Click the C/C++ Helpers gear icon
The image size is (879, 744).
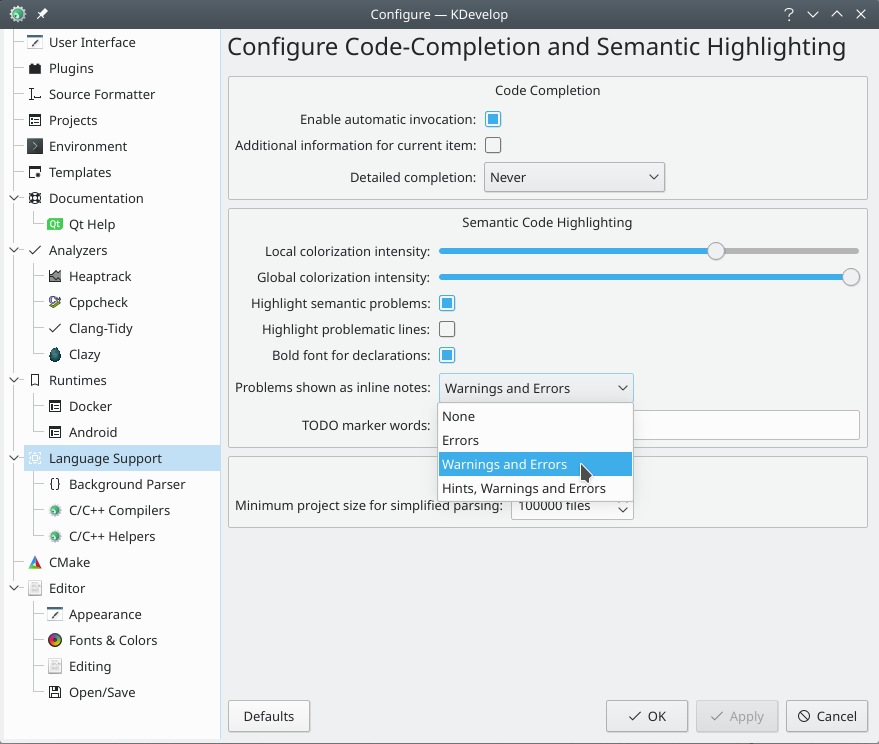click(55, 537)
